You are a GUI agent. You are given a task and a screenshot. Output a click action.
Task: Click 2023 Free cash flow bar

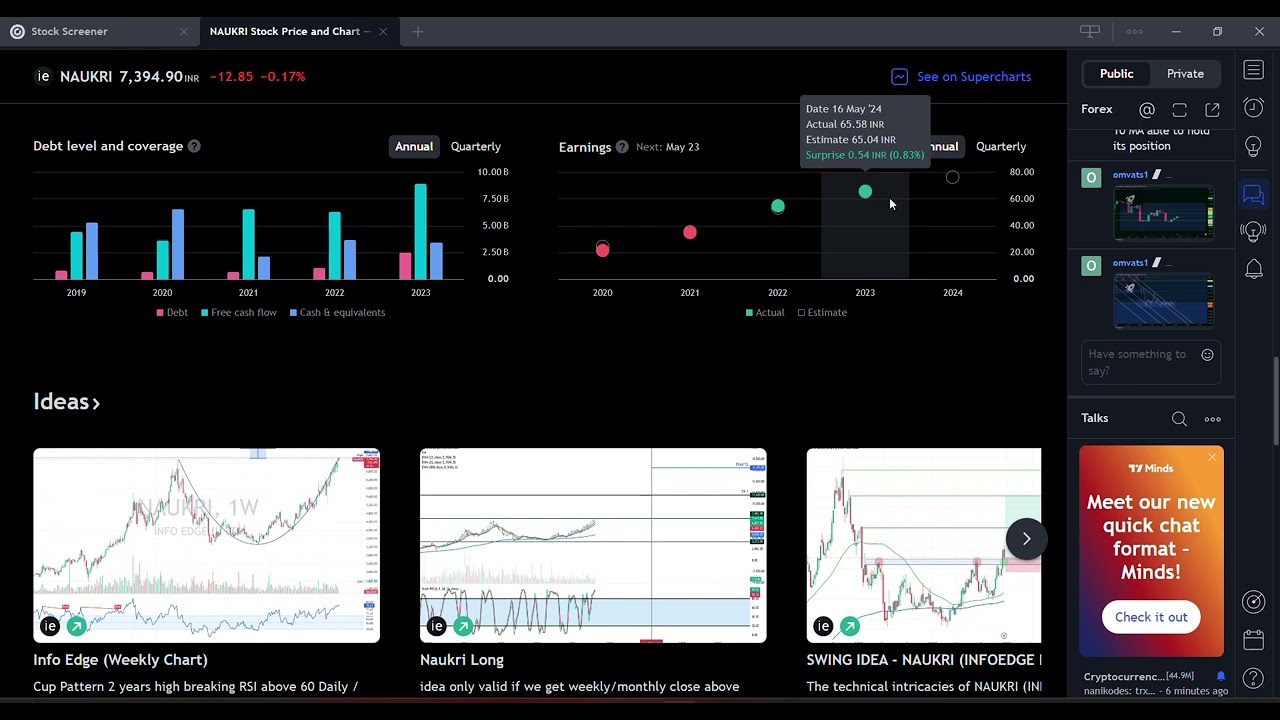click(x=421, y=231)
